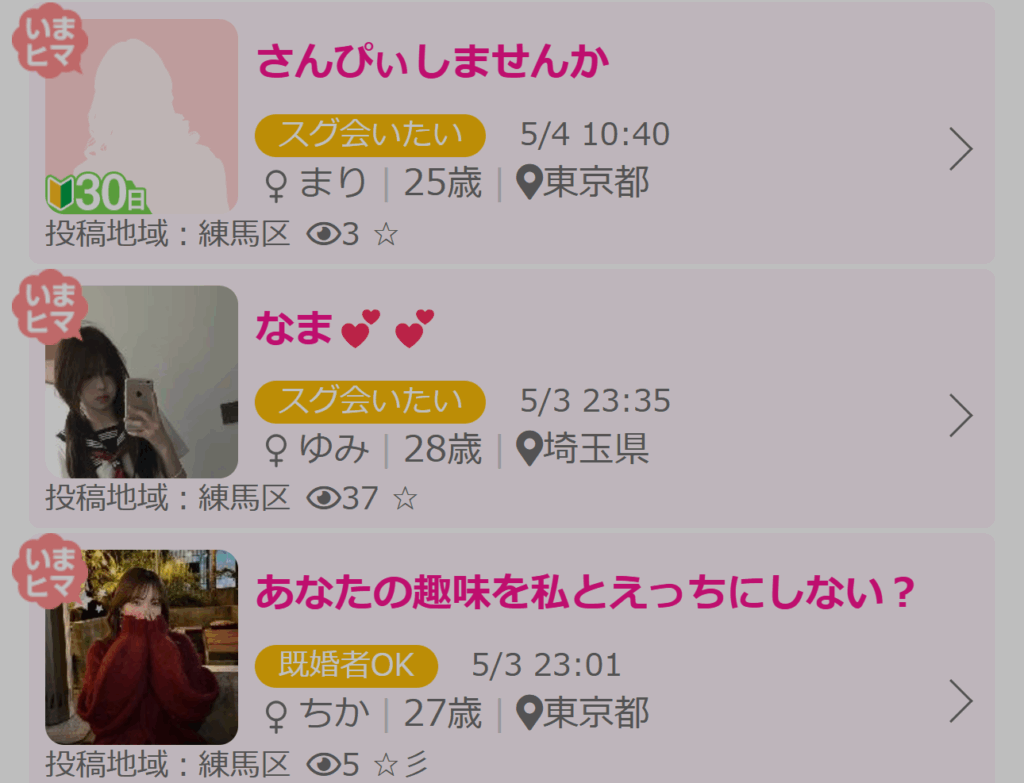Open ゆみ's mirror selfie thumbnail
Image resolution: width=1024 pixels, height=783 pixels.
pos(142,381)
